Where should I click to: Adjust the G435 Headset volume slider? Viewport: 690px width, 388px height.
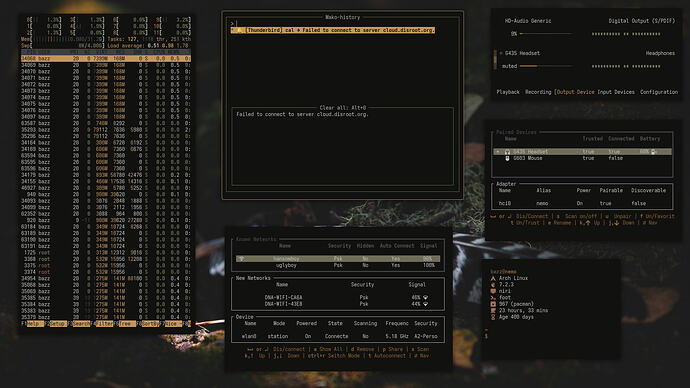(x=546, y=66)
